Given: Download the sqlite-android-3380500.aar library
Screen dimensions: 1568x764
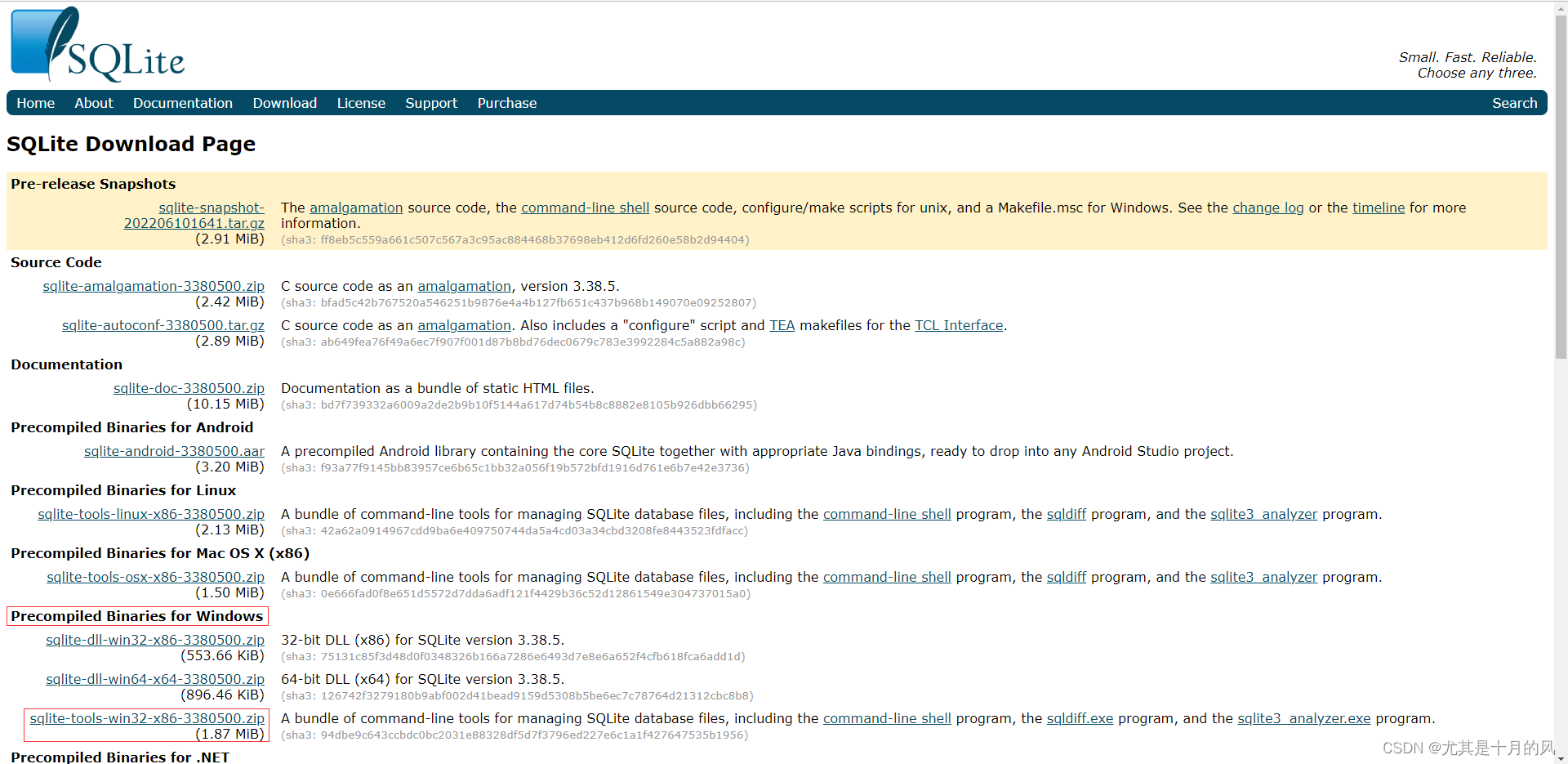Looking at the screenshot, I should coord(174,450).
